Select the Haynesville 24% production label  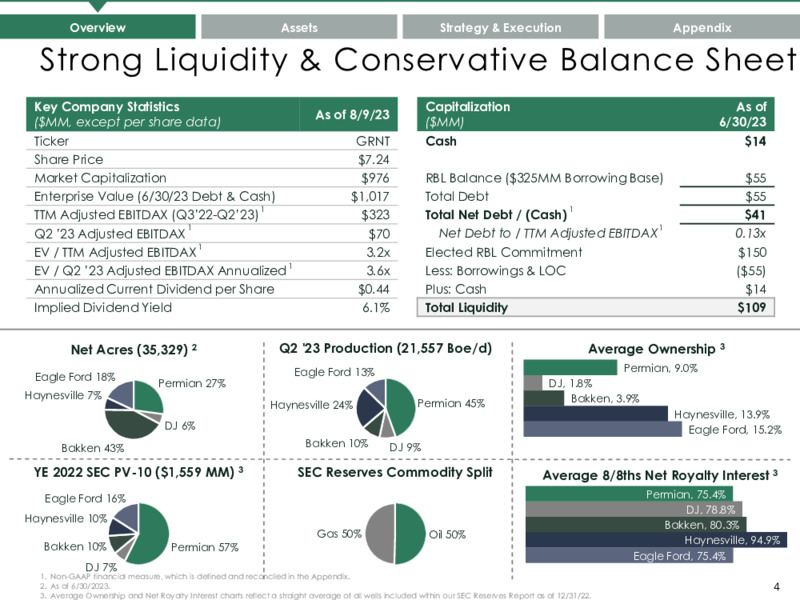(x=311, y=405)
